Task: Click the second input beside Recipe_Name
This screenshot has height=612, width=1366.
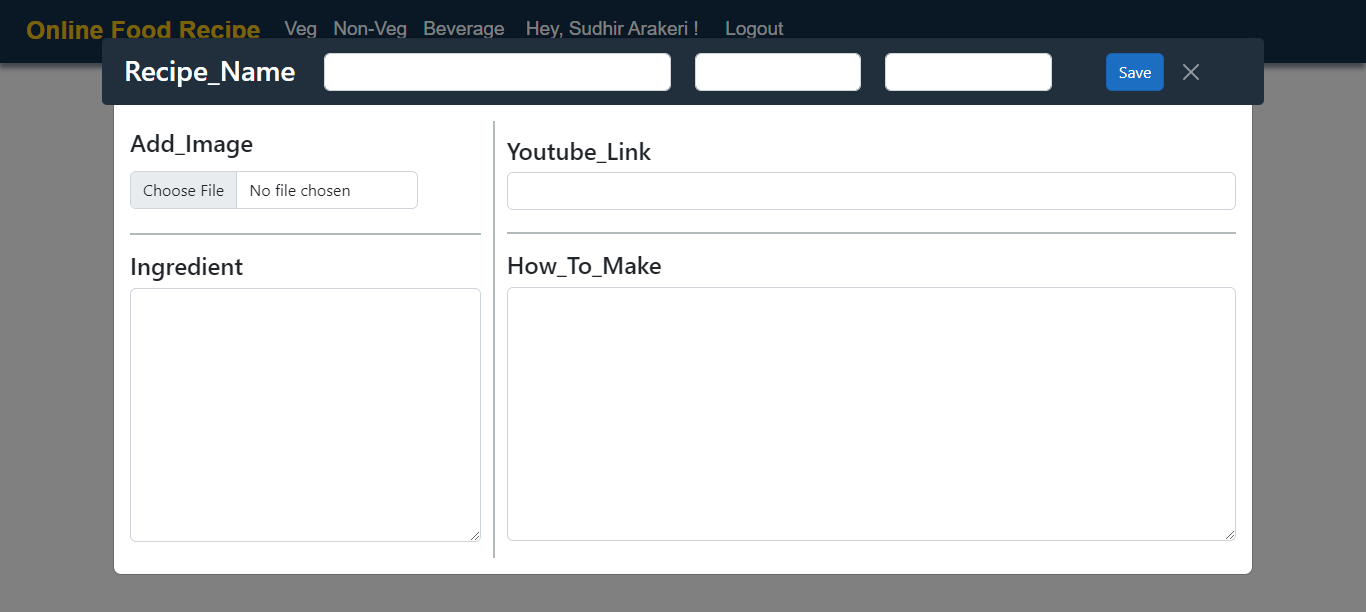Action: pyautogui.click(x=778, y=72)
